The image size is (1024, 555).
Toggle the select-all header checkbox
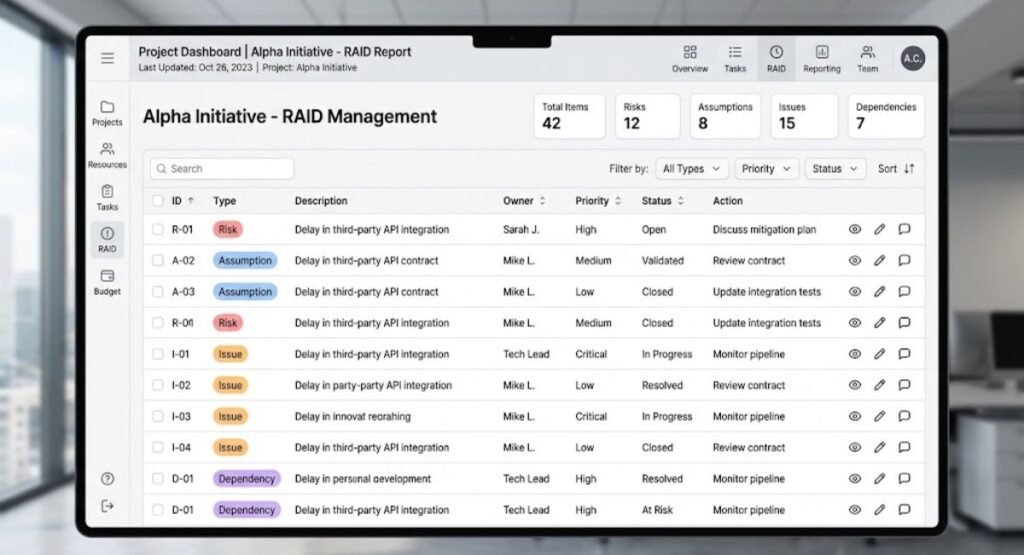(x=157, y=200)
